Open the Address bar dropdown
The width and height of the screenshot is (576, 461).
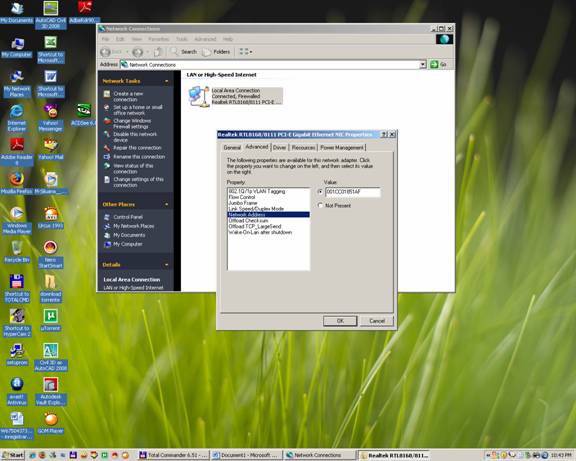tap(423, 65)
